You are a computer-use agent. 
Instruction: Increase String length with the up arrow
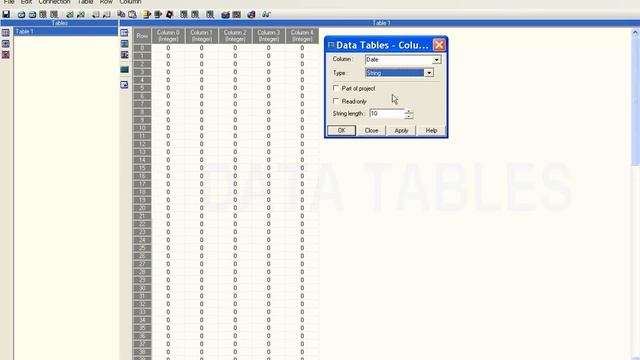[x=409, y=111]
